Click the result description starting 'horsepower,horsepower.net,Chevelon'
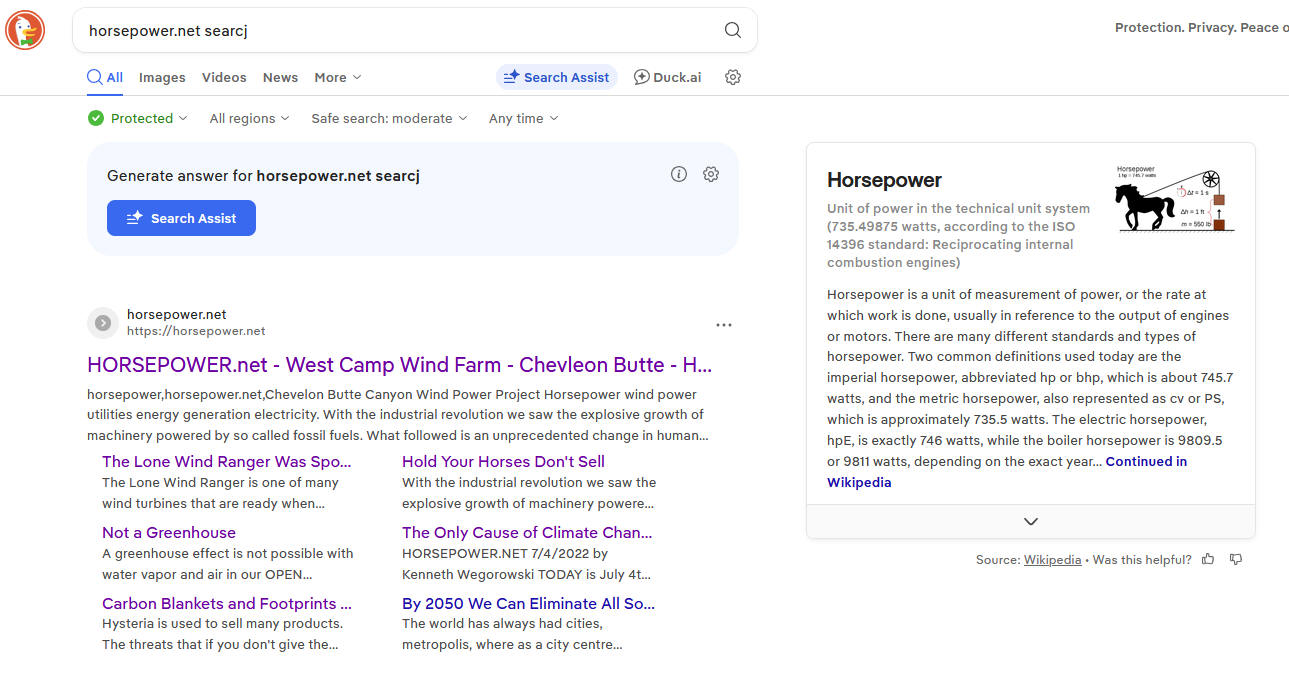 [398, 415]
